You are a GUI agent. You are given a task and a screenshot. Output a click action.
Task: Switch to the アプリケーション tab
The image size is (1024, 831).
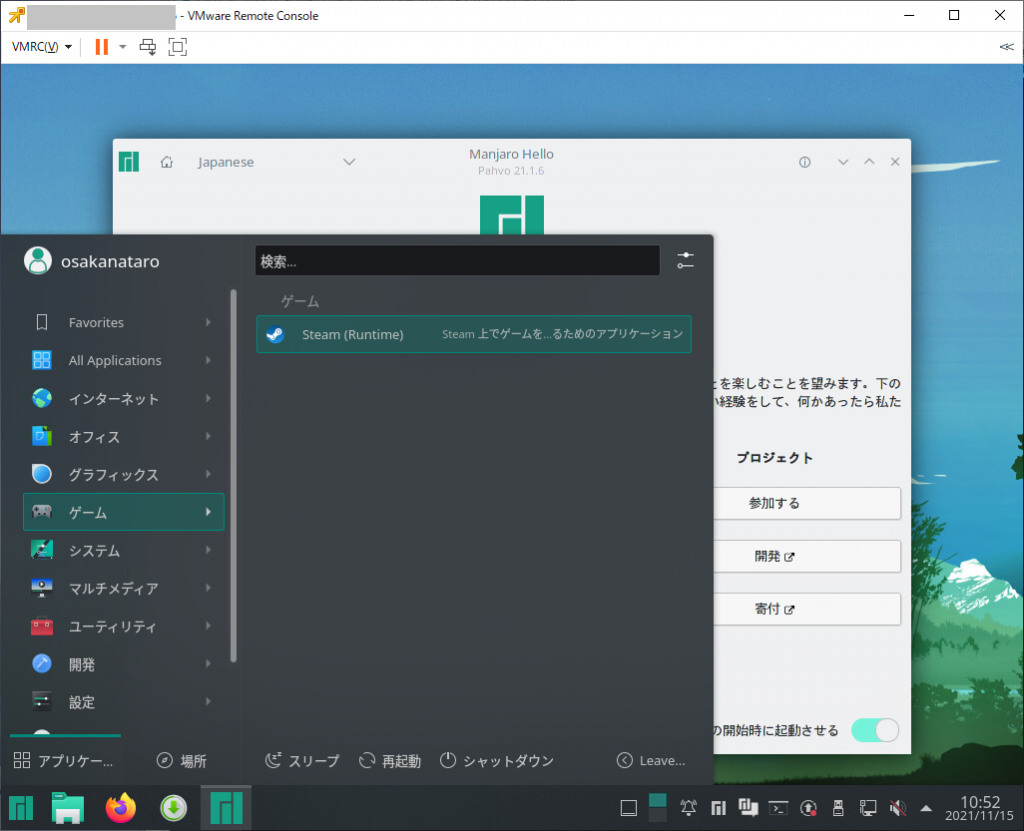[64, 760]
